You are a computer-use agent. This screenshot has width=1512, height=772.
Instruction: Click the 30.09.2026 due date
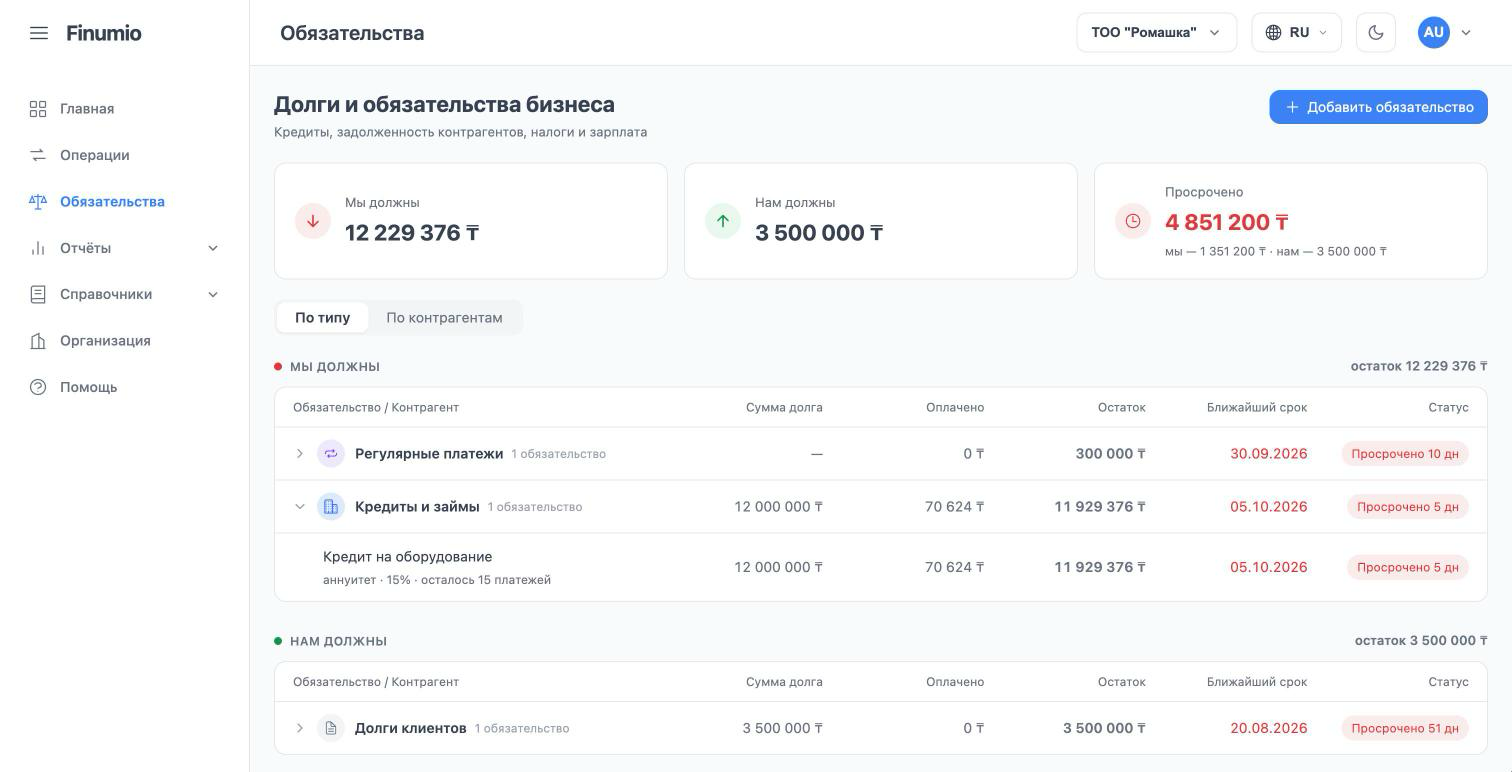pyautogui.click(x=1269, y=454)
